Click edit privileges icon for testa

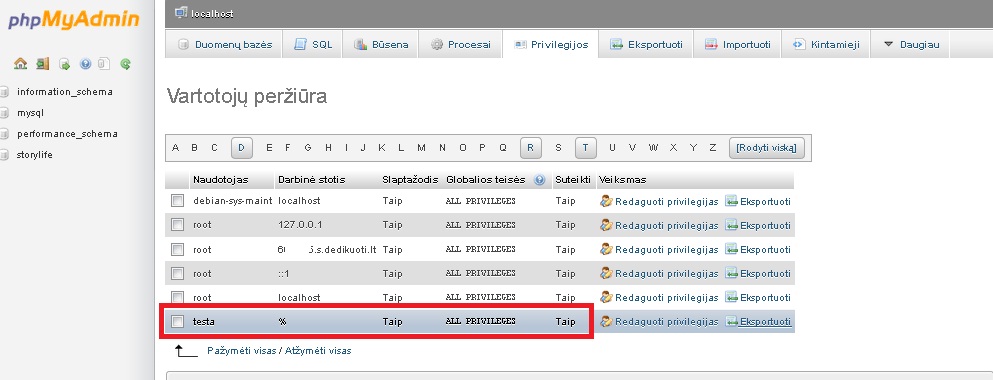(x=606, y=322)
